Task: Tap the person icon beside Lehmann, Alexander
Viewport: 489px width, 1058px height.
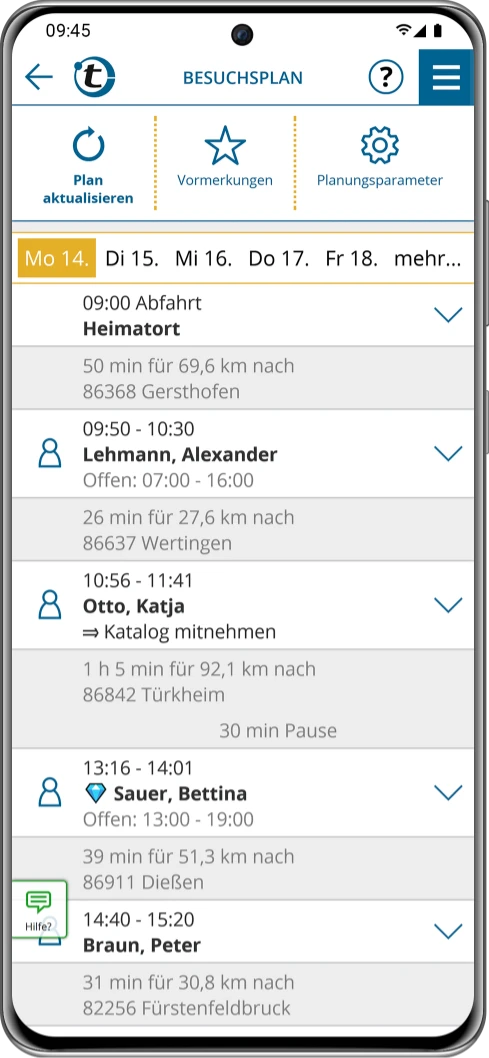Action: point(50,453)
